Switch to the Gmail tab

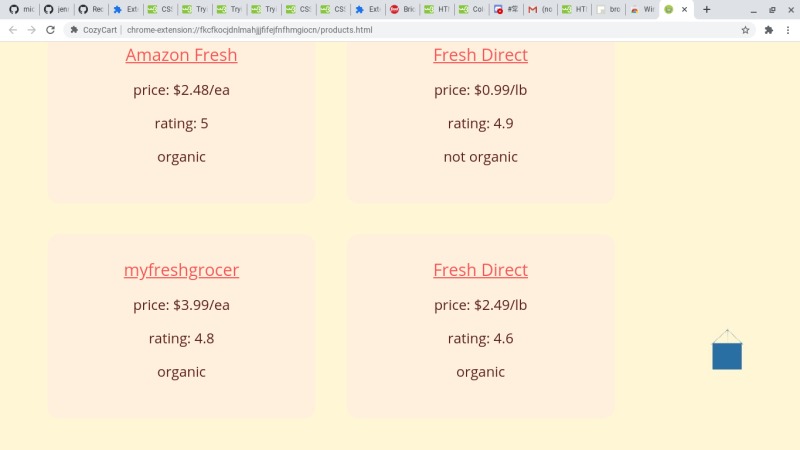pyautogui.click(x=541, y=9)
